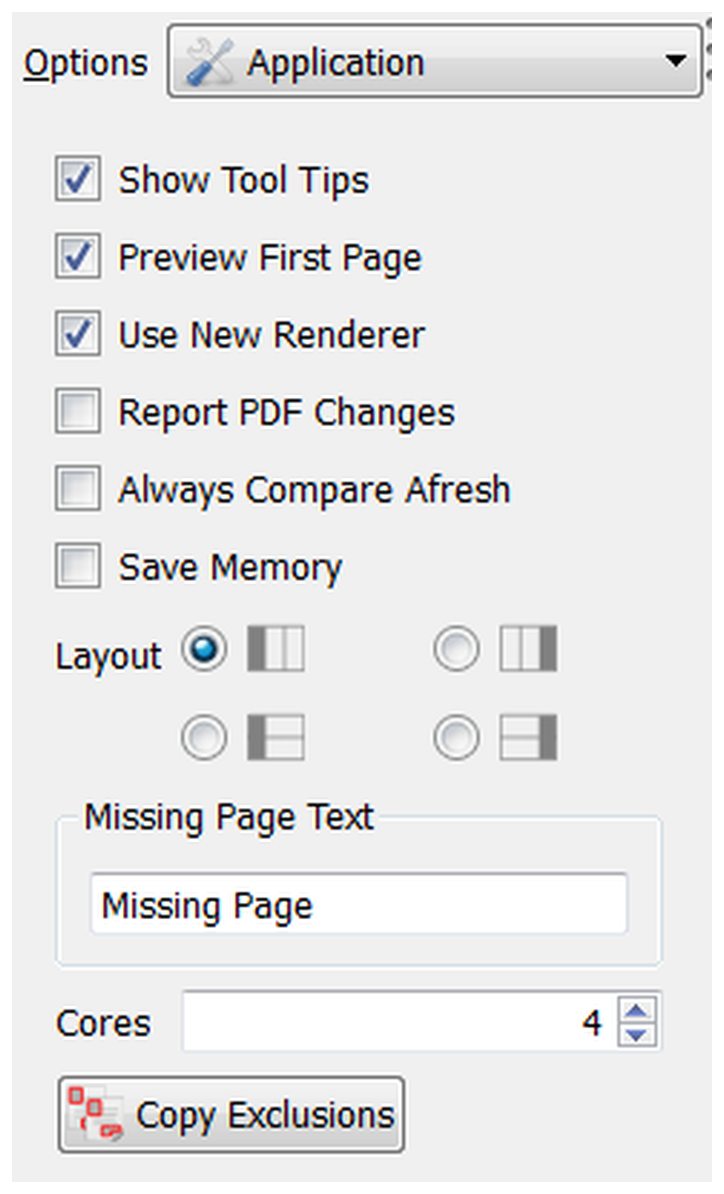The image size is (724, 1194).
Task: Select the left-sidebar vertical split layout icon
Action: click(x=276, y=649)
